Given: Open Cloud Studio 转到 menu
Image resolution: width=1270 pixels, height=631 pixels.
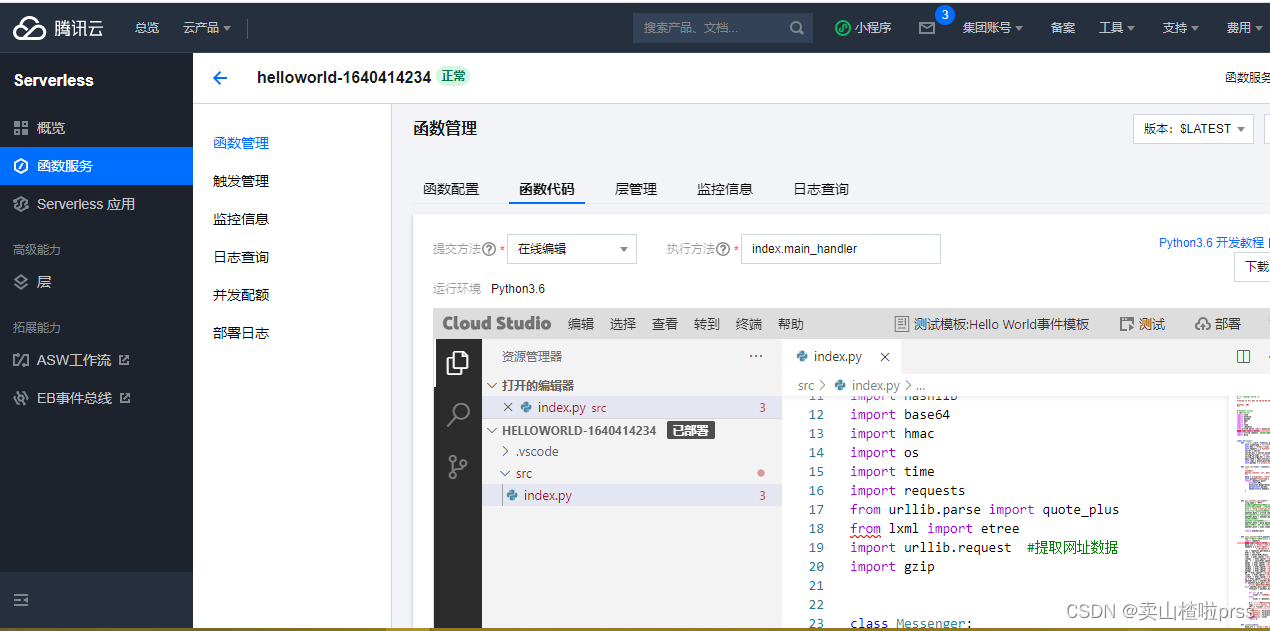Looking at the screenshot, I should 707,324.
